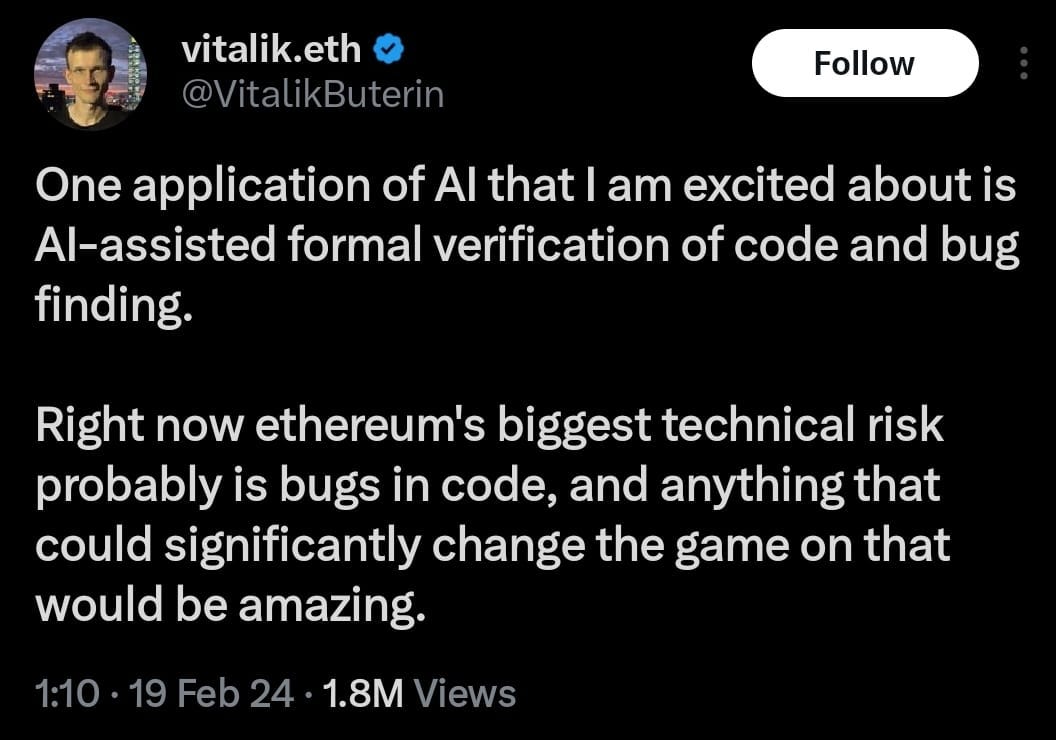The height and width of the screenshot is (740, 1056).
Task: Click the "probably is bugs in code" line
Action: point(487,485)
